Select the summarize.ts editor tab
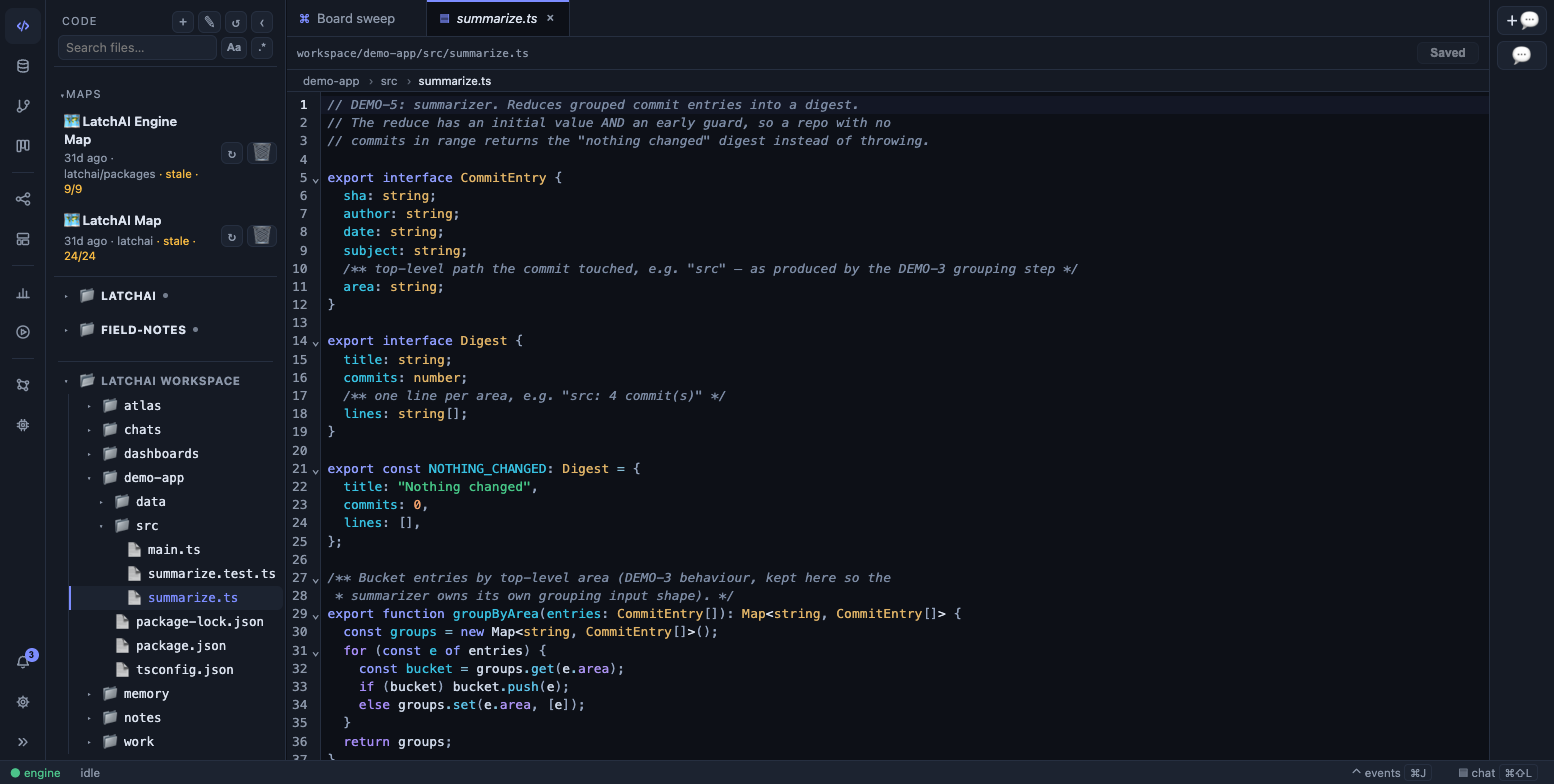The height and width of the screenshot is (784, 1554). [497, 18]
